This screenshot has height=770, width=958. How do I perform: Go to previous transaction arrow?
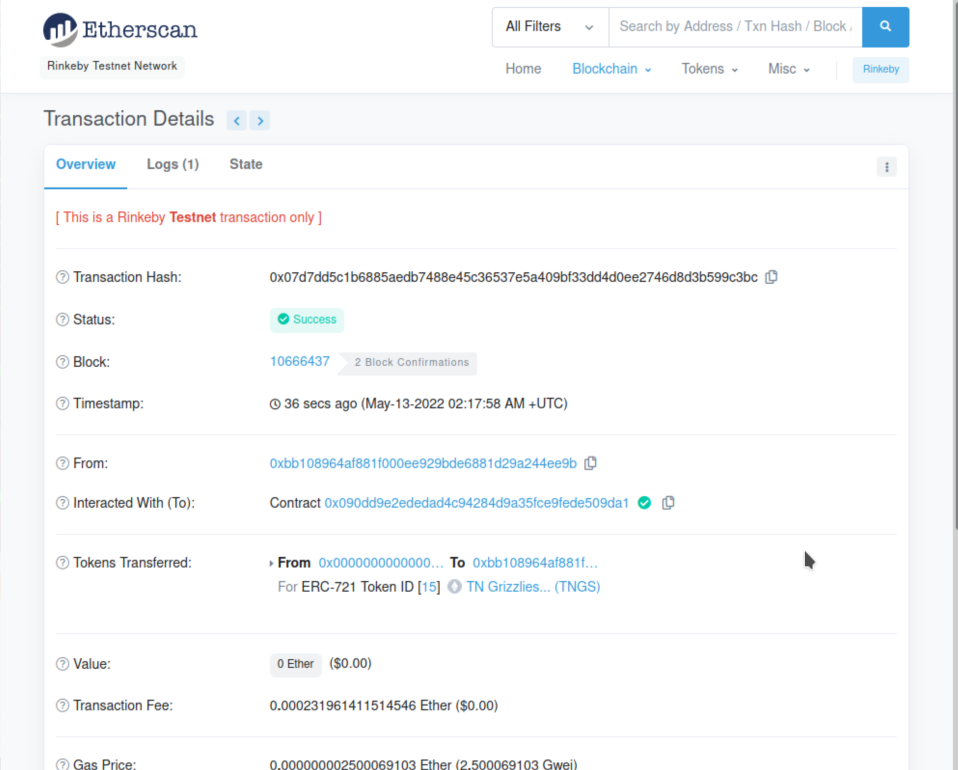tap(236, 120)
